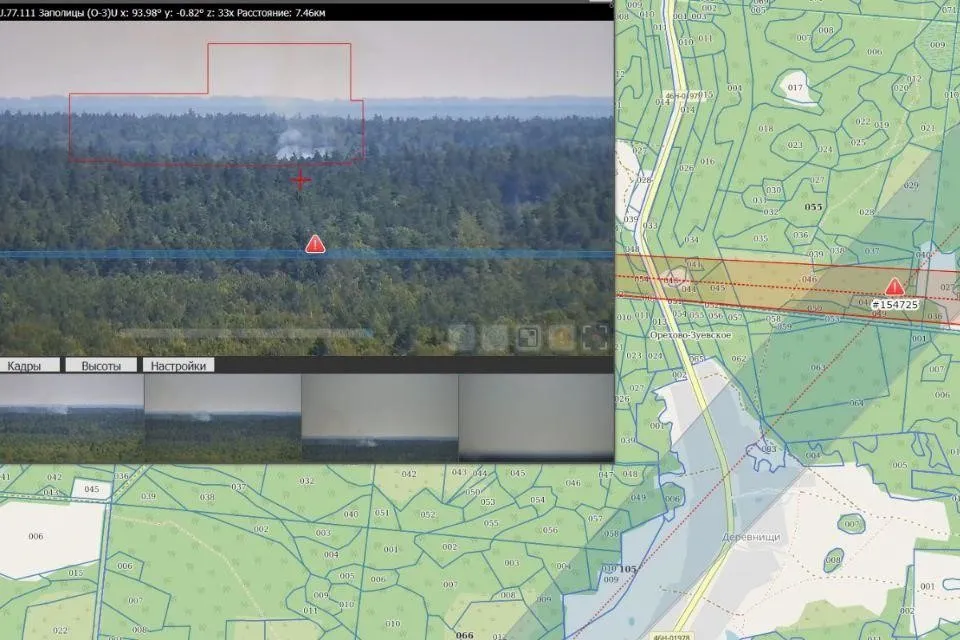Click the blue horizon band in camera view
The width and height of the screenshot is (960, 640).
[150, 255]
